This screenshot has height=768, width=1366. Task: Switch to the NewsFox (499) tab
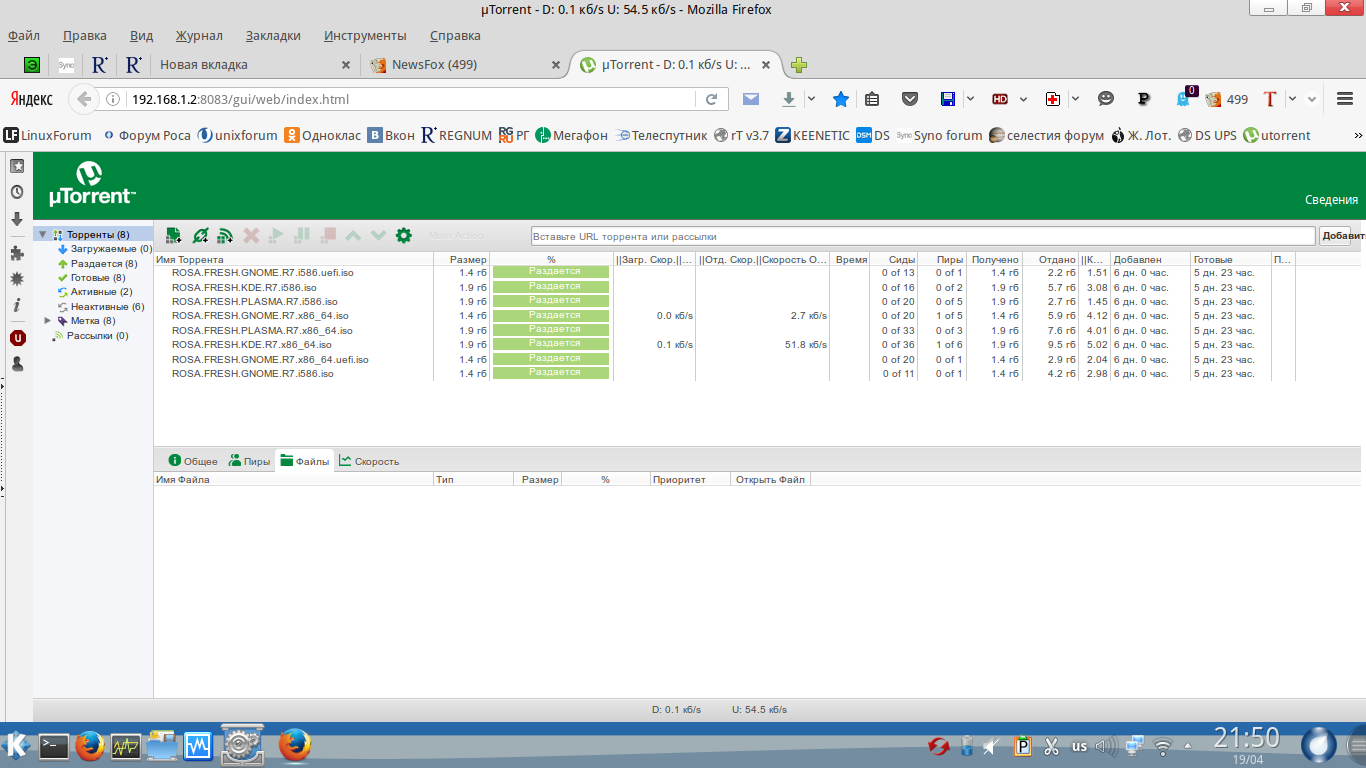coord(463,65)
